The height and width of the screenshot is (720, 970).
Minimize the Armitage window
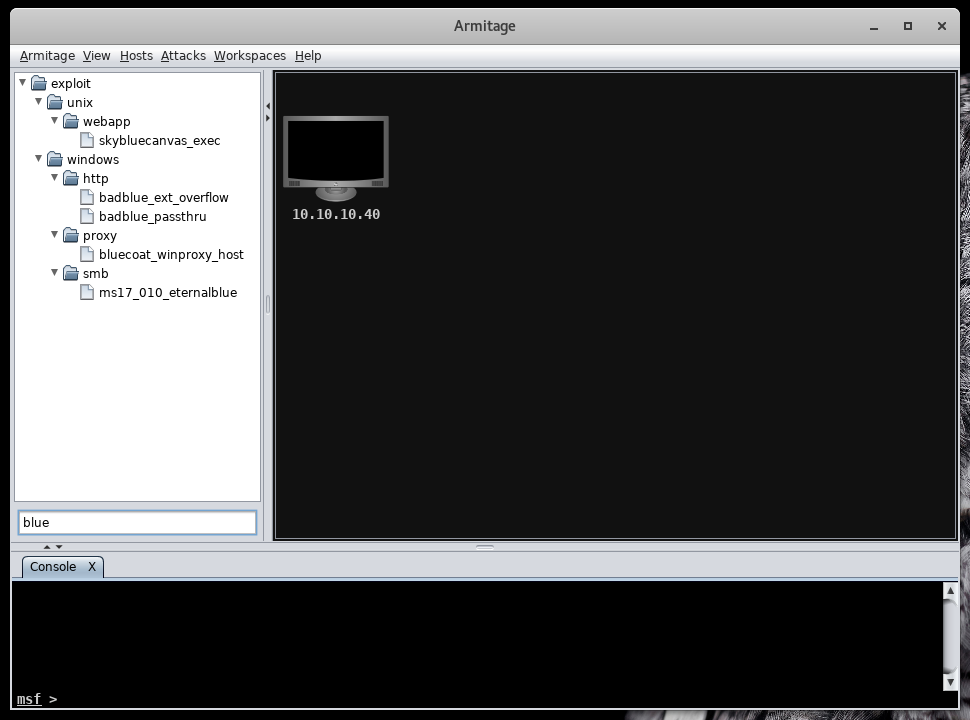pyautogui.click(x=873, y=27)
